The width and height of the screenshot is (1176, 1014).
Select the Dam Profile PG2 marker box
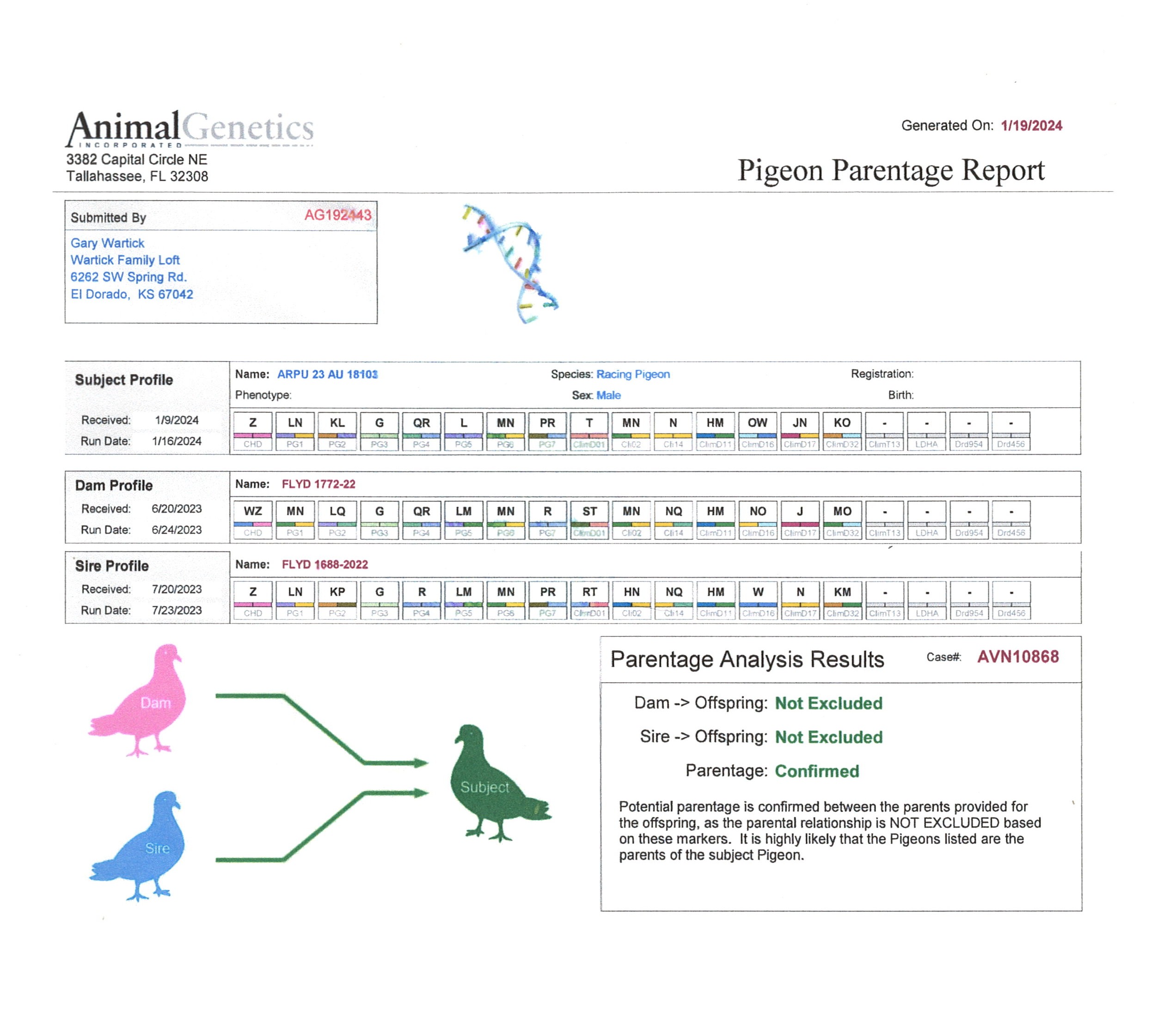[337, 520]
